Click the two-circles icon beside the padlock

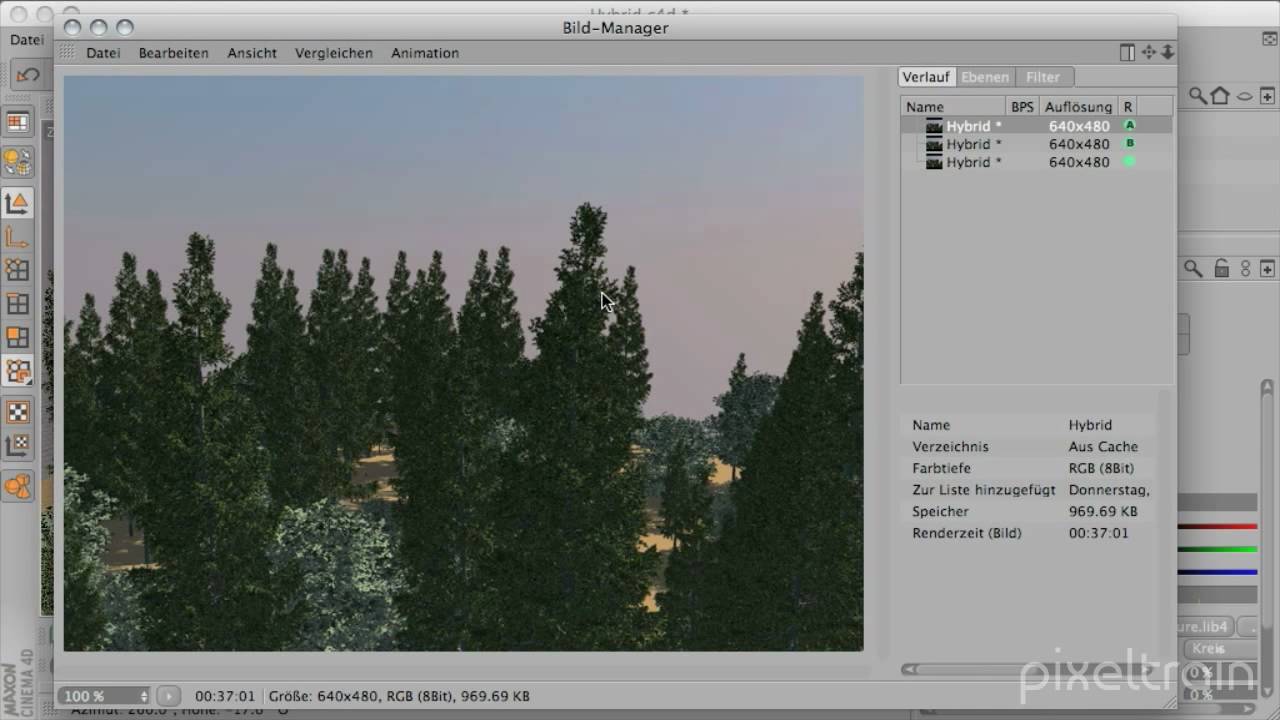(1246, 268)
